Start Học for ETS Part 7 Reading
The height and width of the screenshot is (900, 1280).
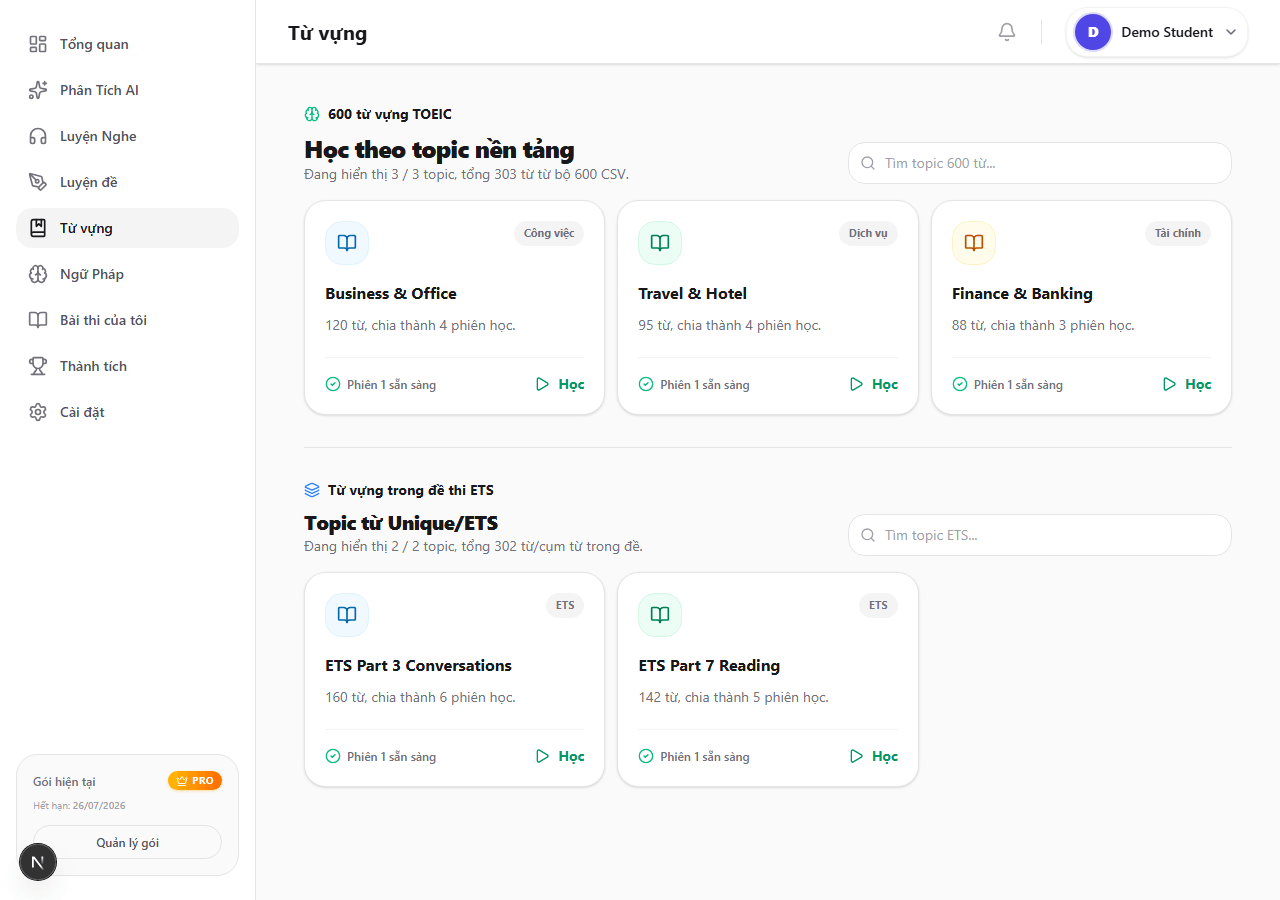click(873, 756)
